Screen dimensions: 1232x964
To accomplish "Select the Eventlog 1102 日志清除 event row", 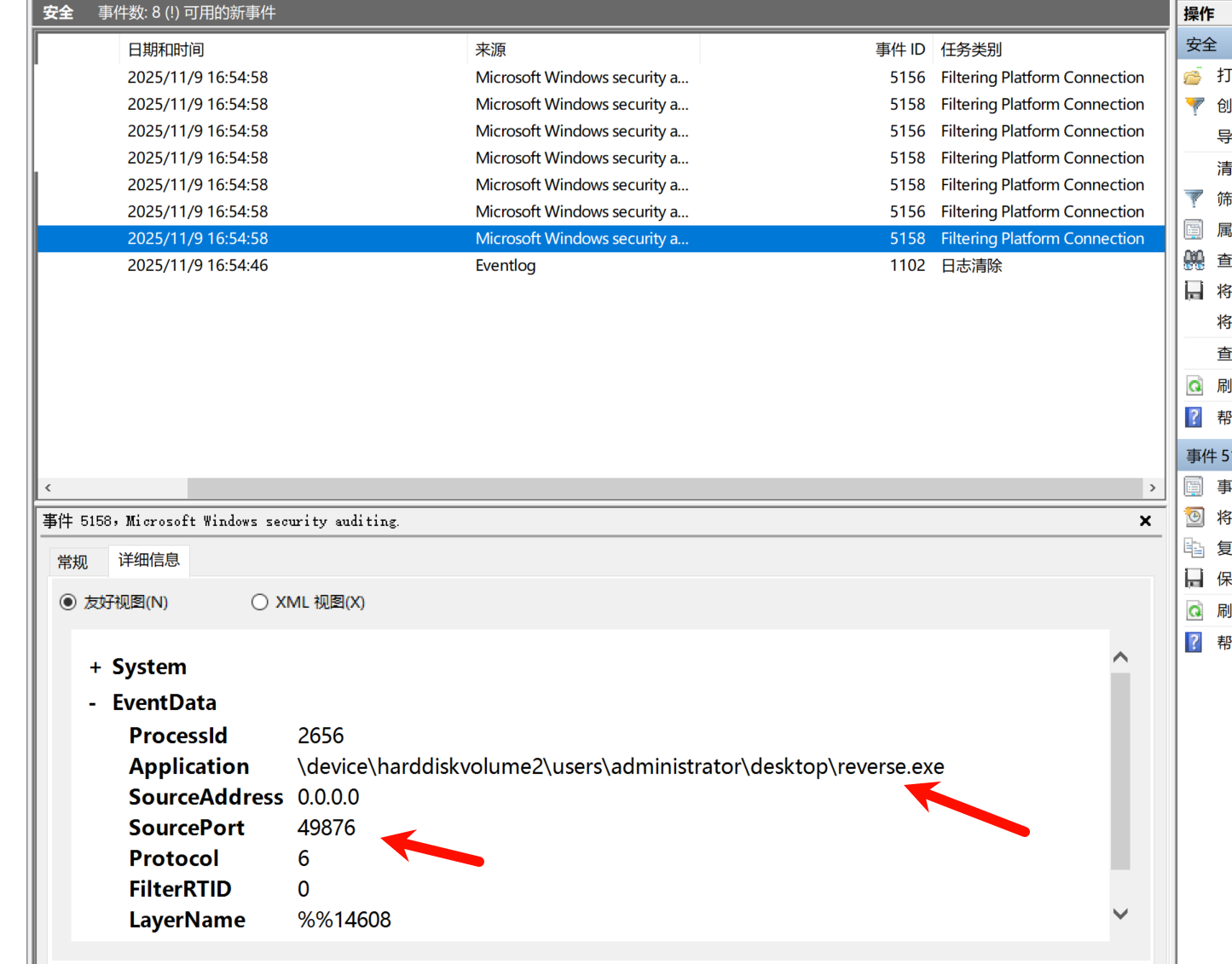I will [x=505, y=266].
